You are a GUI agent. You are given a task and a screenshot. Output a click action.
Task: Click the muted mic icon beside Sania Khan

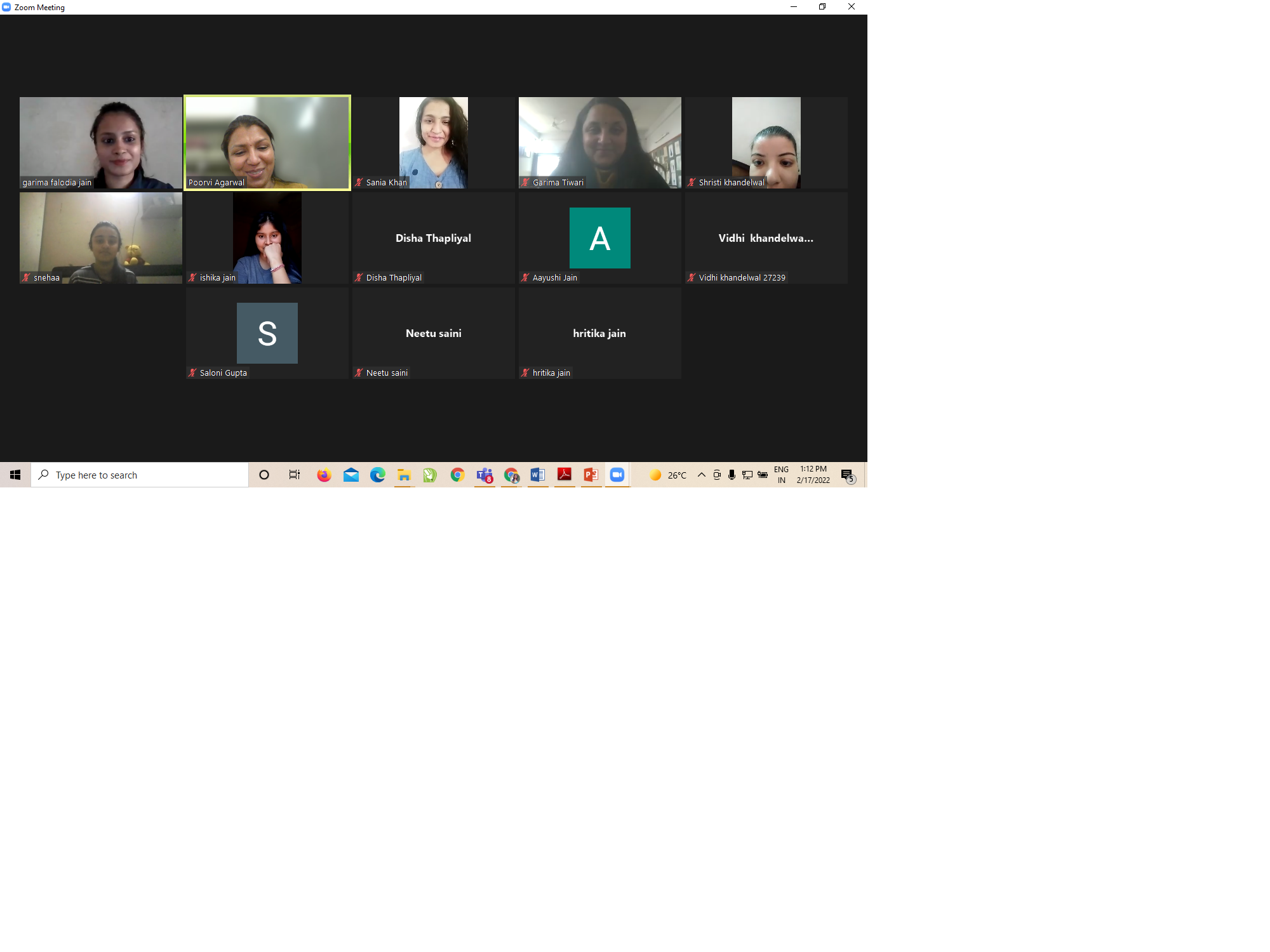(x=359, y=182)
